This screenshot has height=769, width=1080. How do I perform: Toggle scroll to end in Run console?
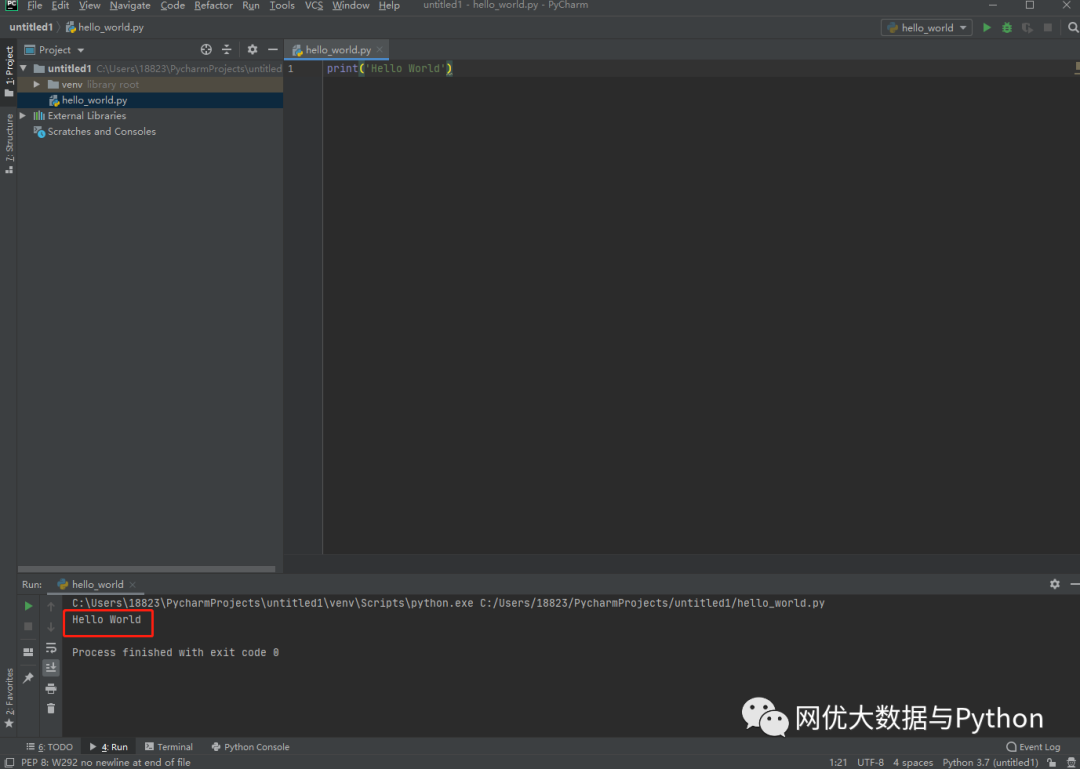pyautogui.click(x=51, y=668)
